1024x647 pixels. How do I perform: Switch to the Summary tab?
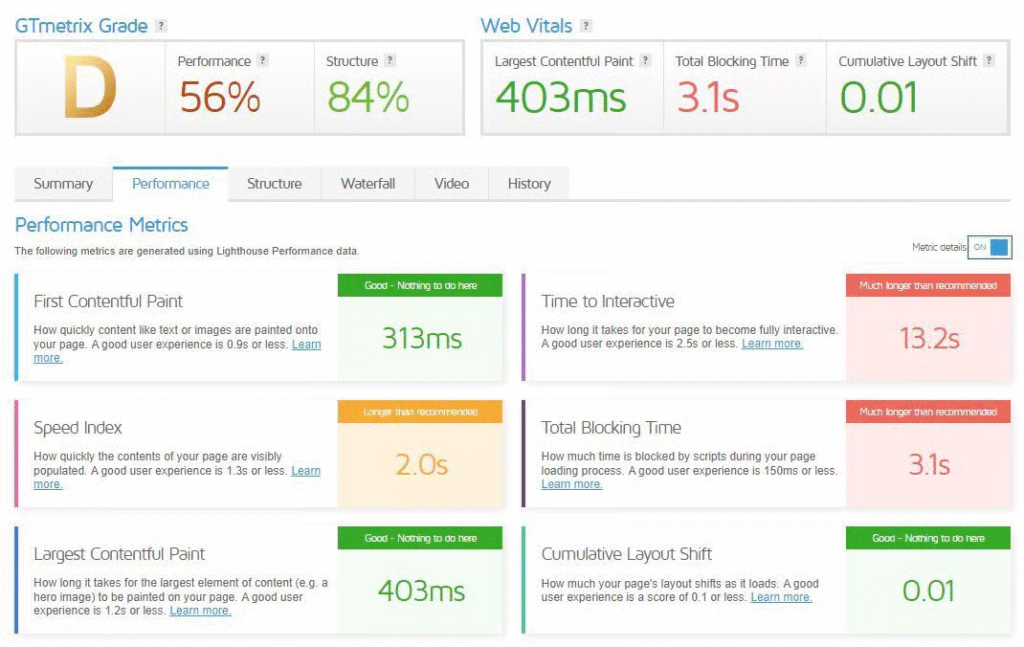[63, 184]
